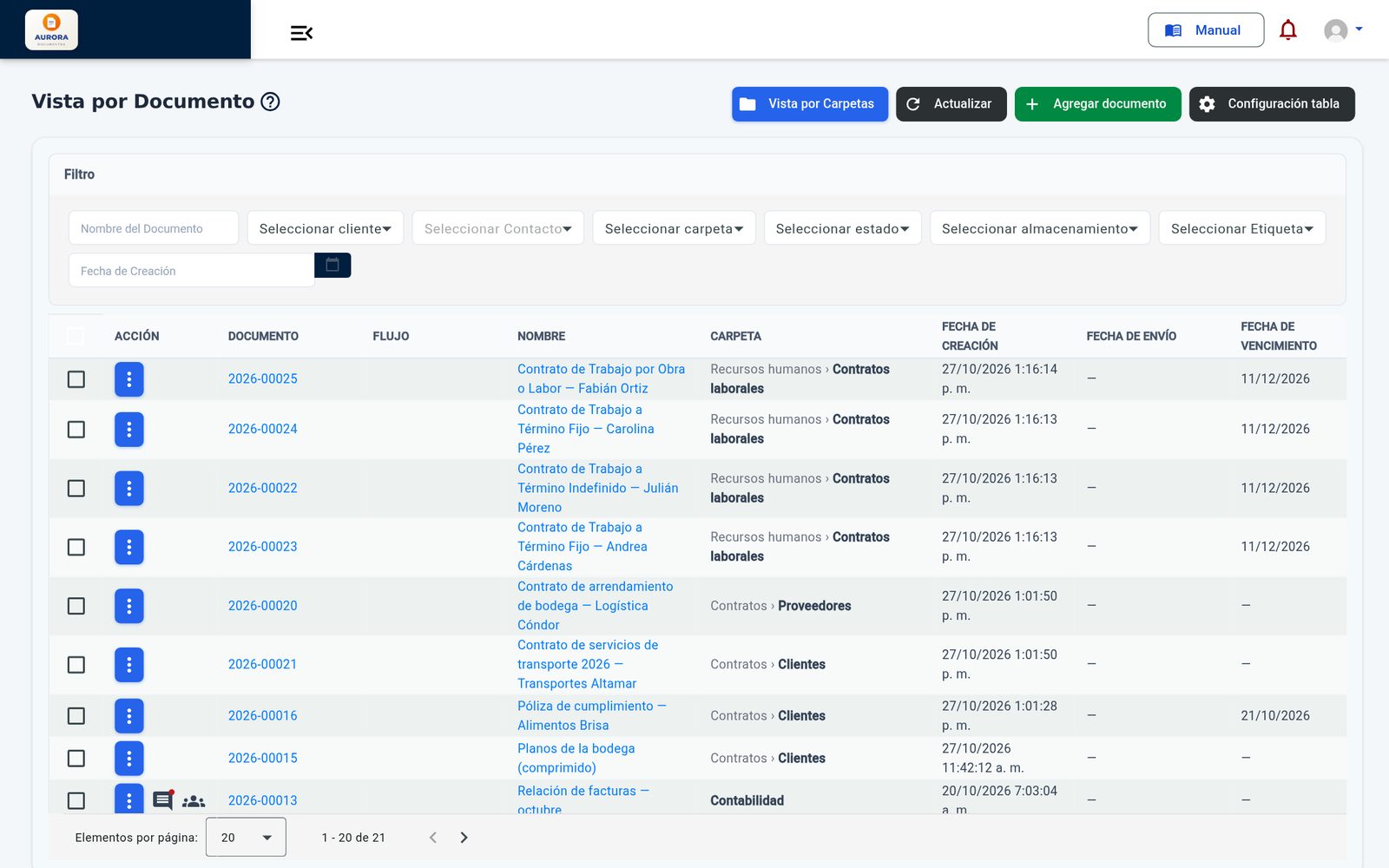Image resolution: width=1389 pixels, height=868 pixels.
Task: Open the Seleccionar Etiqueta dropdown
Action: click(x=1241, y=228)
